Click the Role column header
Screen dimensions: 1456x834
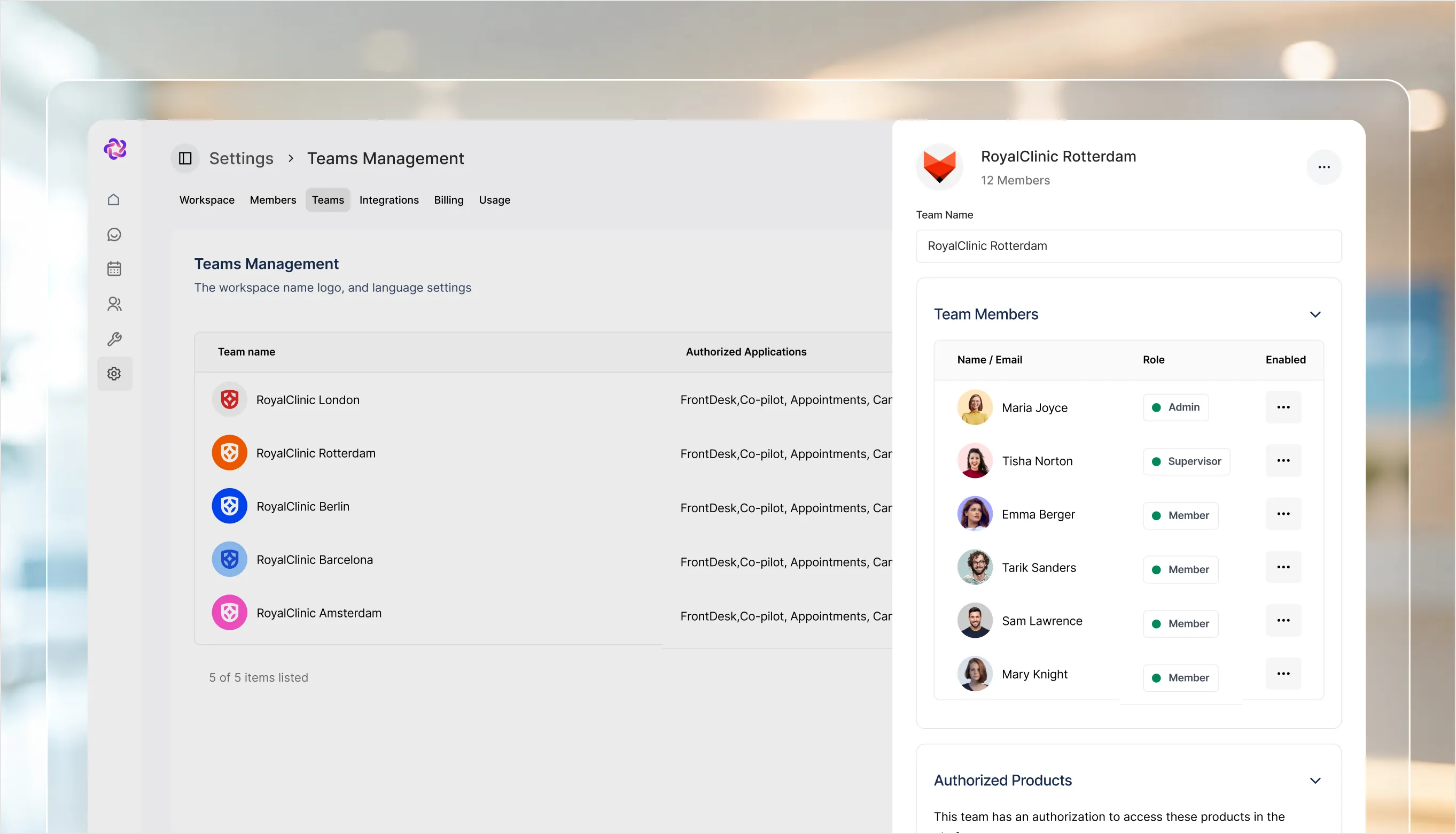click(x=1153, y=360)
